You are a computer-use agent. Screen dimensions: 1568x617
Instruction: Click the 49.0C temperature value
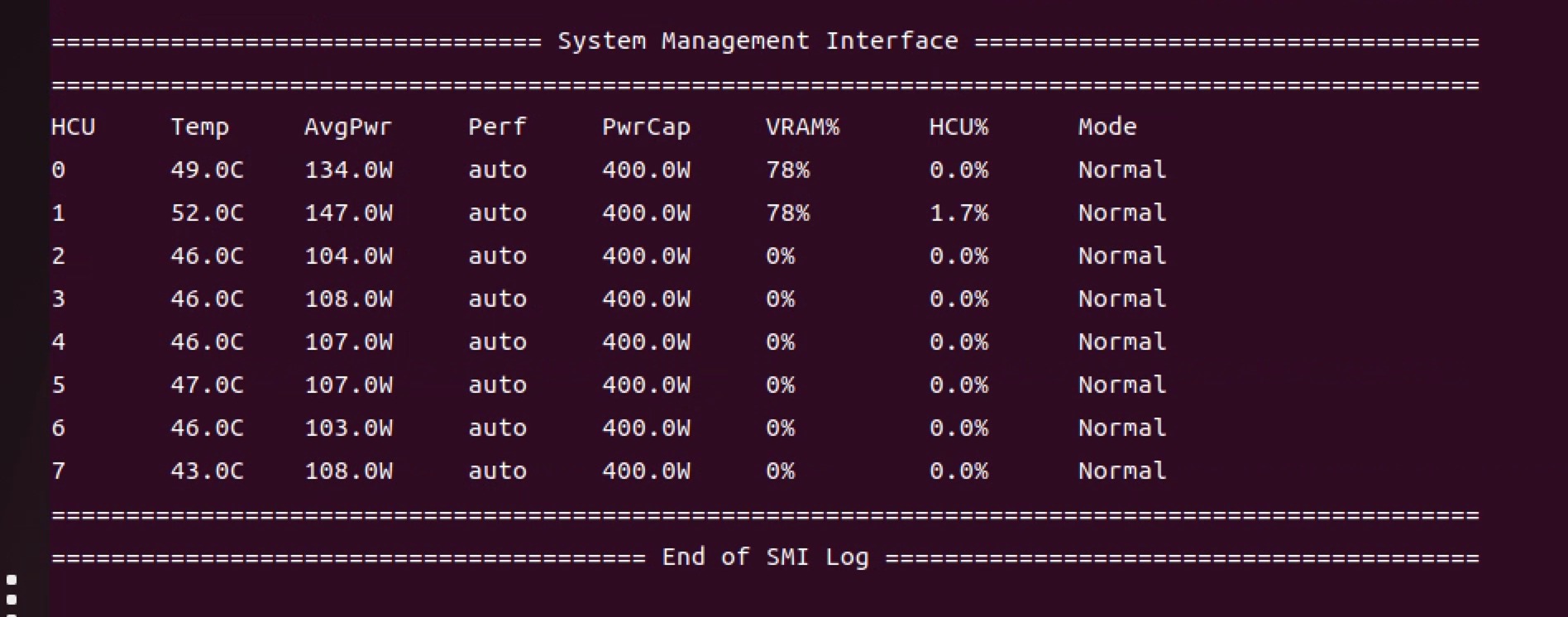click(207, 170)
